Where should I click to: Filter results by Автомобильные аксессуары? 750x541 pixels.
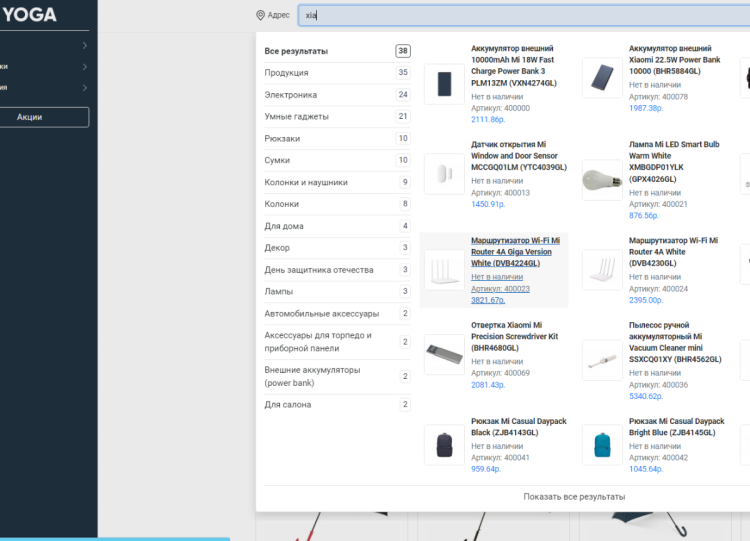337,314
